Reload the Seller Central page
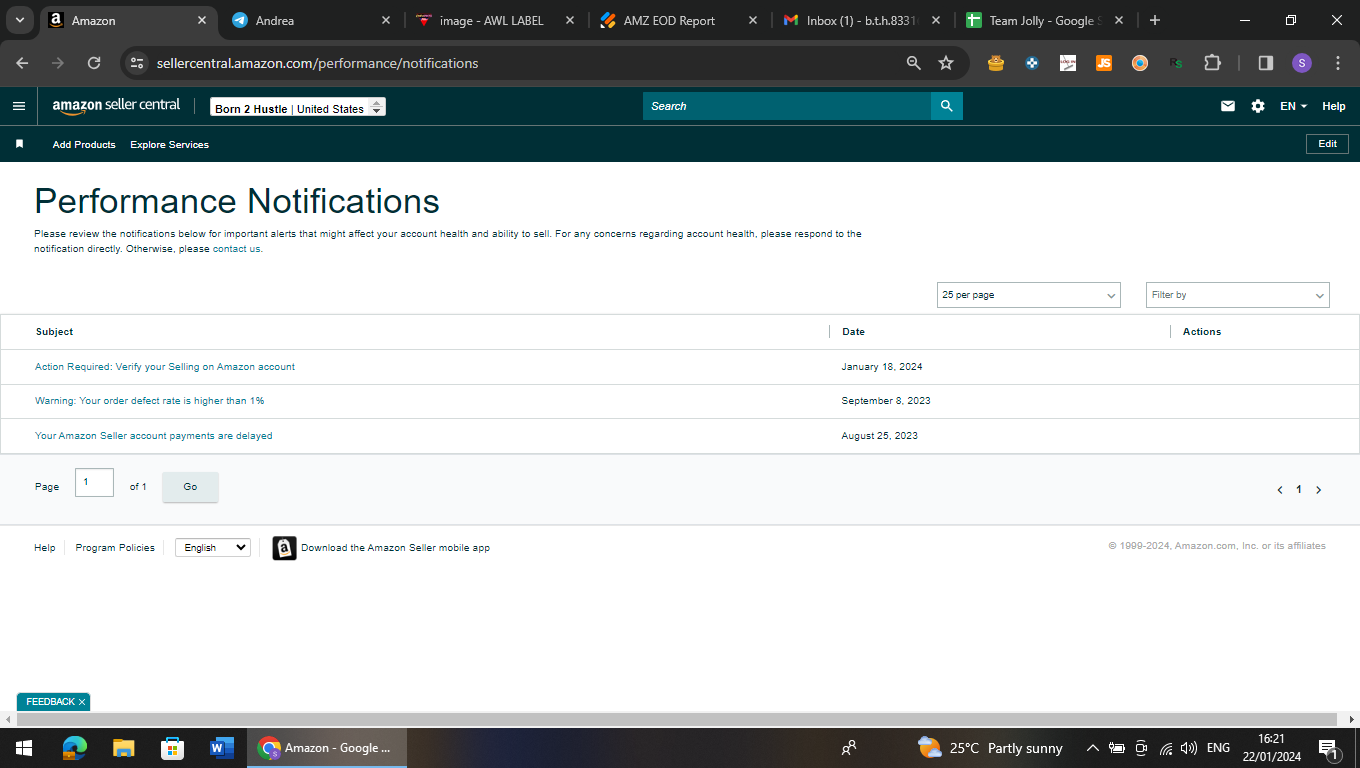This screenshot has width=1360, height=768. point(94,63)
